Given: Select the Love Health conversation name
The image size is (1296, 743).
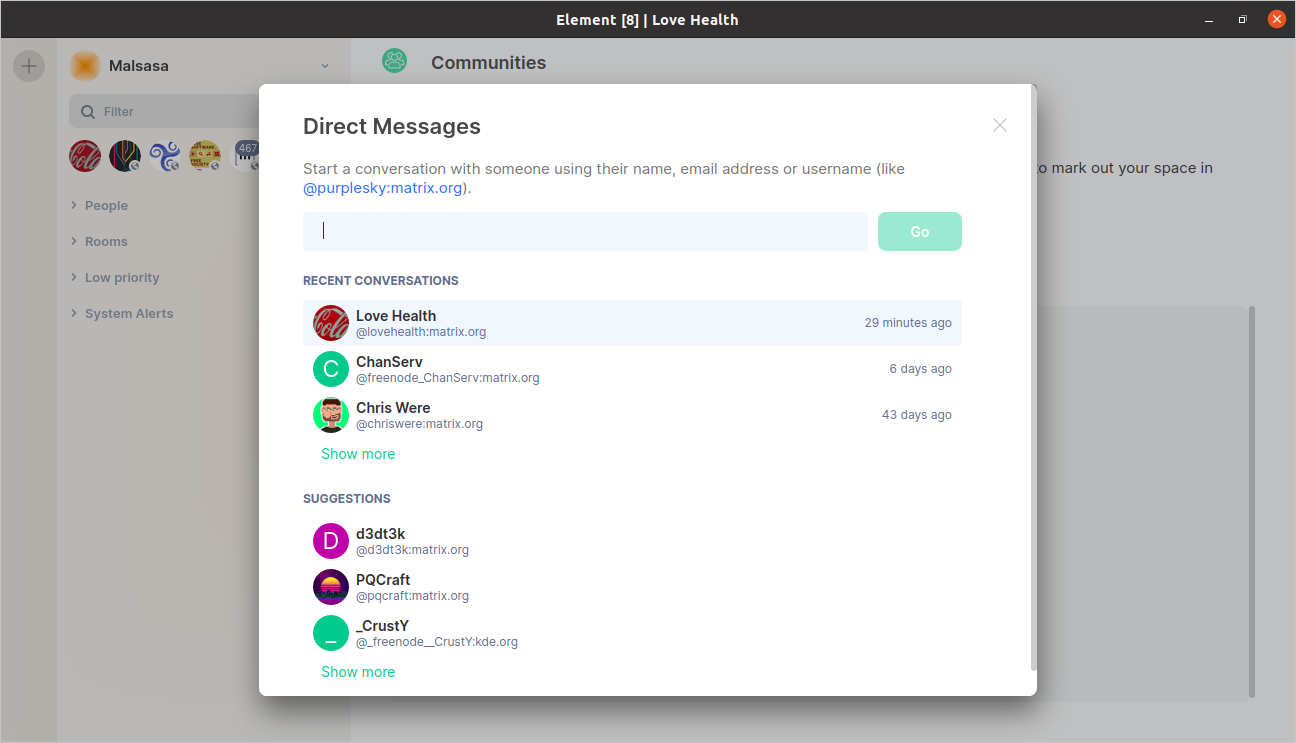Looking at the screenshot, I should coord(396,315).
